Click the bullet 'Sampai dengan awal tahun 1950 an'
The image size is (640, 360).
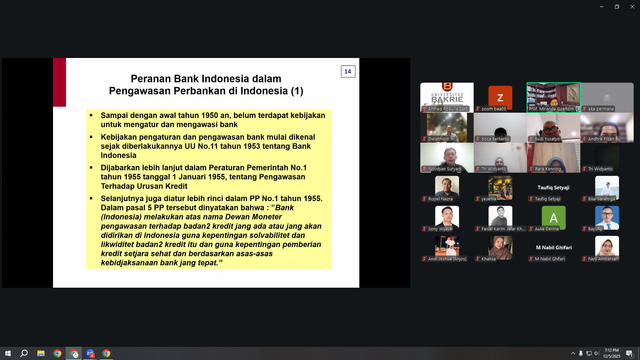pyautogui.click(x=213, y=120)
